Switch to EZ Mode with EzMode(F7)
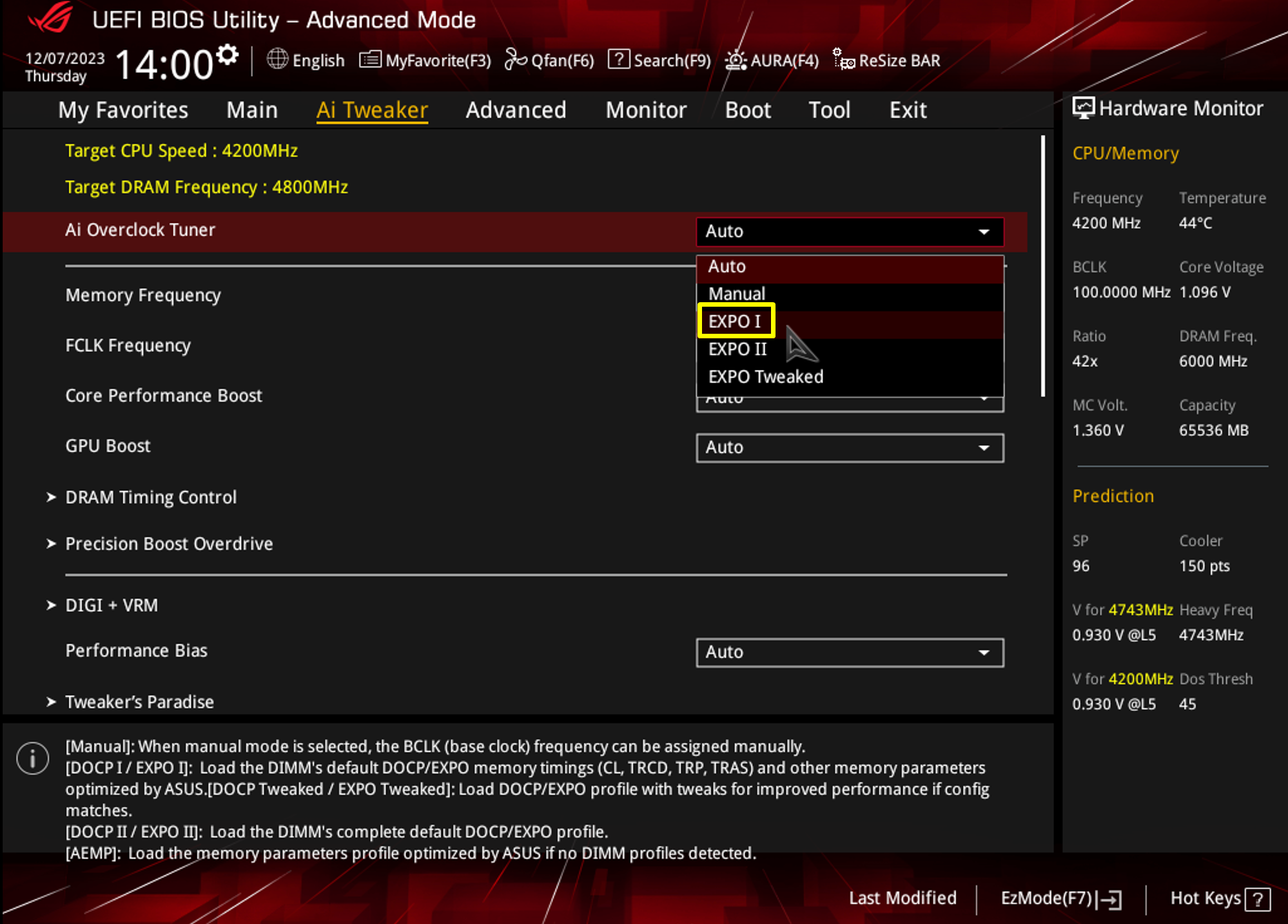This screenshot has width=1288, height=924. click(1060, 898)
